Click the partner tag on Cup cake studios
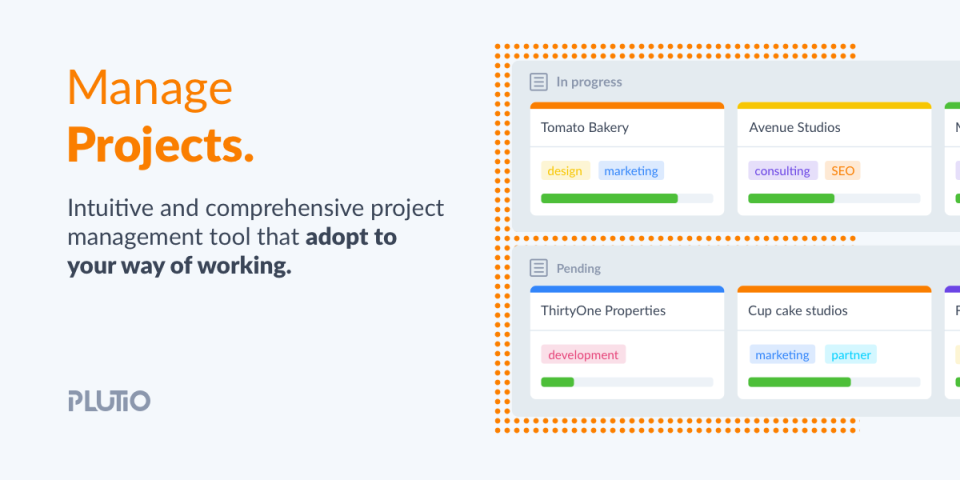Viewport: 960px width, 480px height. (x=851, y=354)
